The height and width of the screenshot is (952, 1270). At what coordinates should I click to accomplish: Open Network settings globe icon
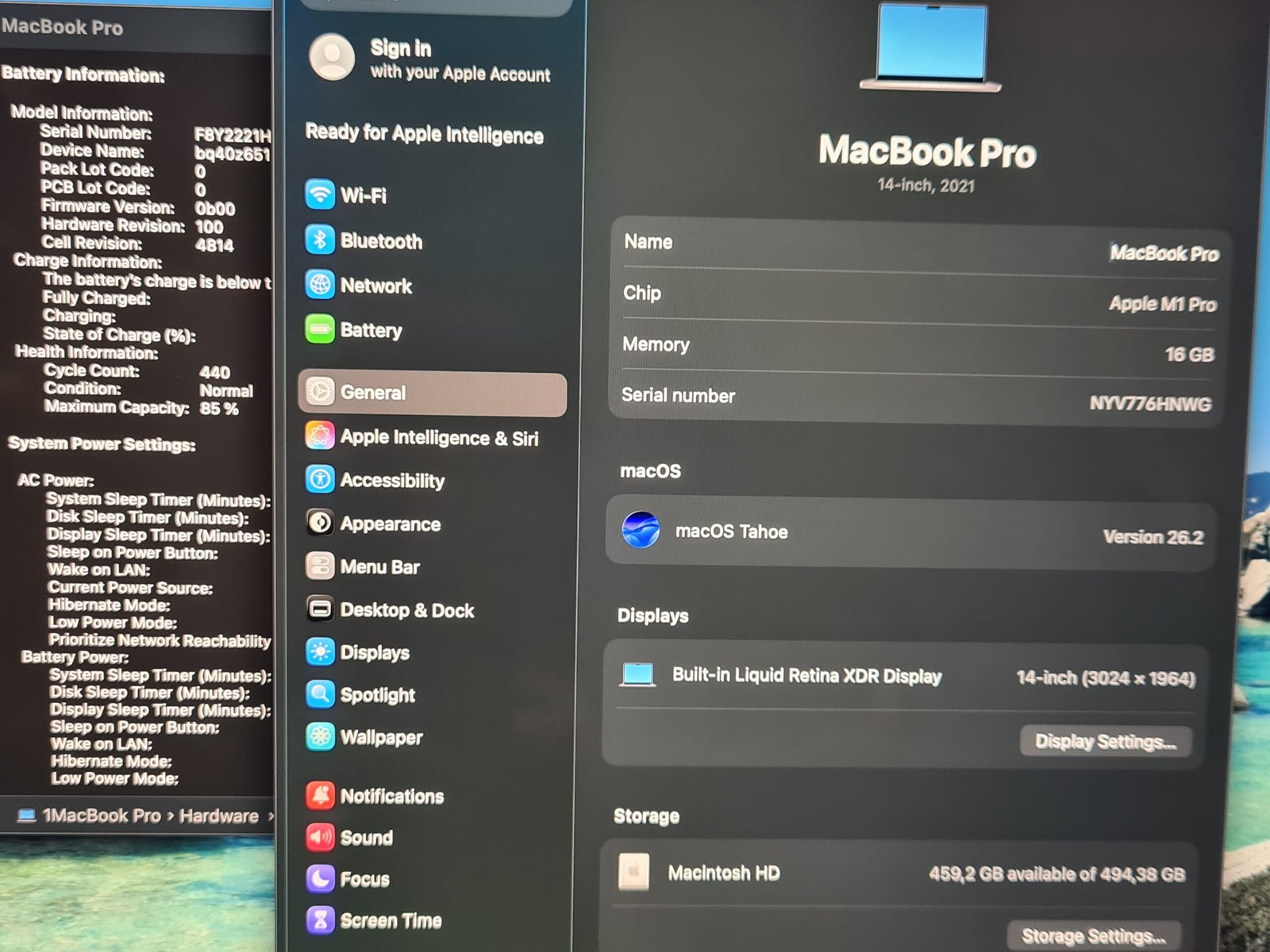(320, 284)
